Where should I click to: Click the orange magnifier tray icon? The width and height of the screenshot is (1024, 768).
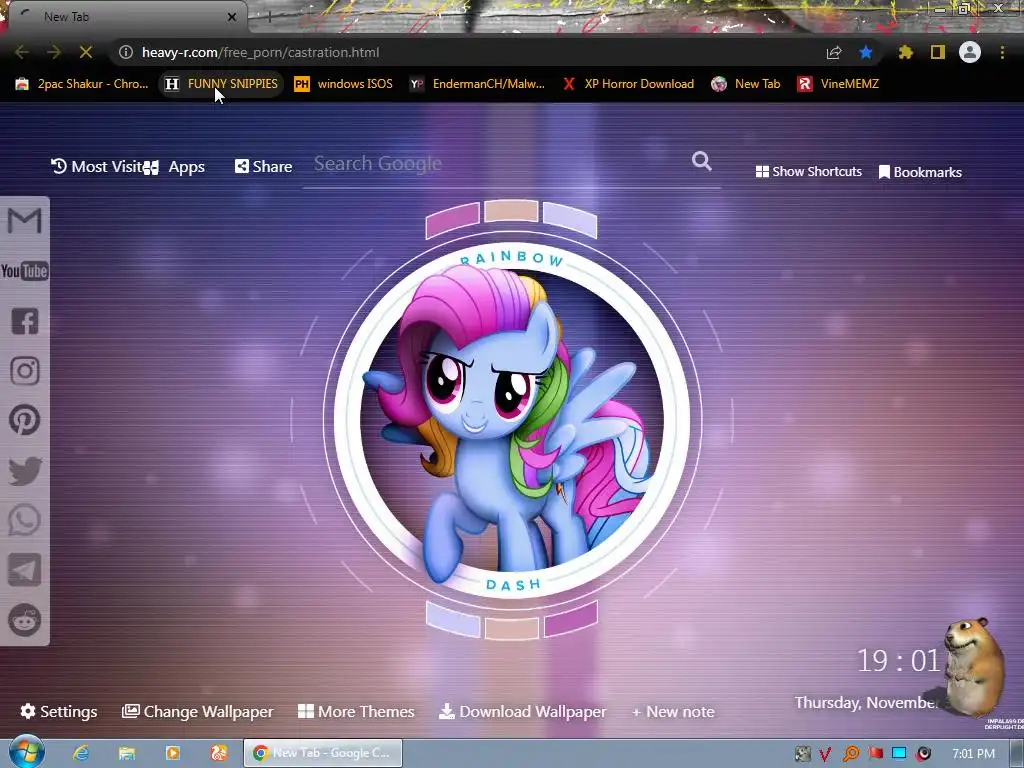click(x=850, y=754)
